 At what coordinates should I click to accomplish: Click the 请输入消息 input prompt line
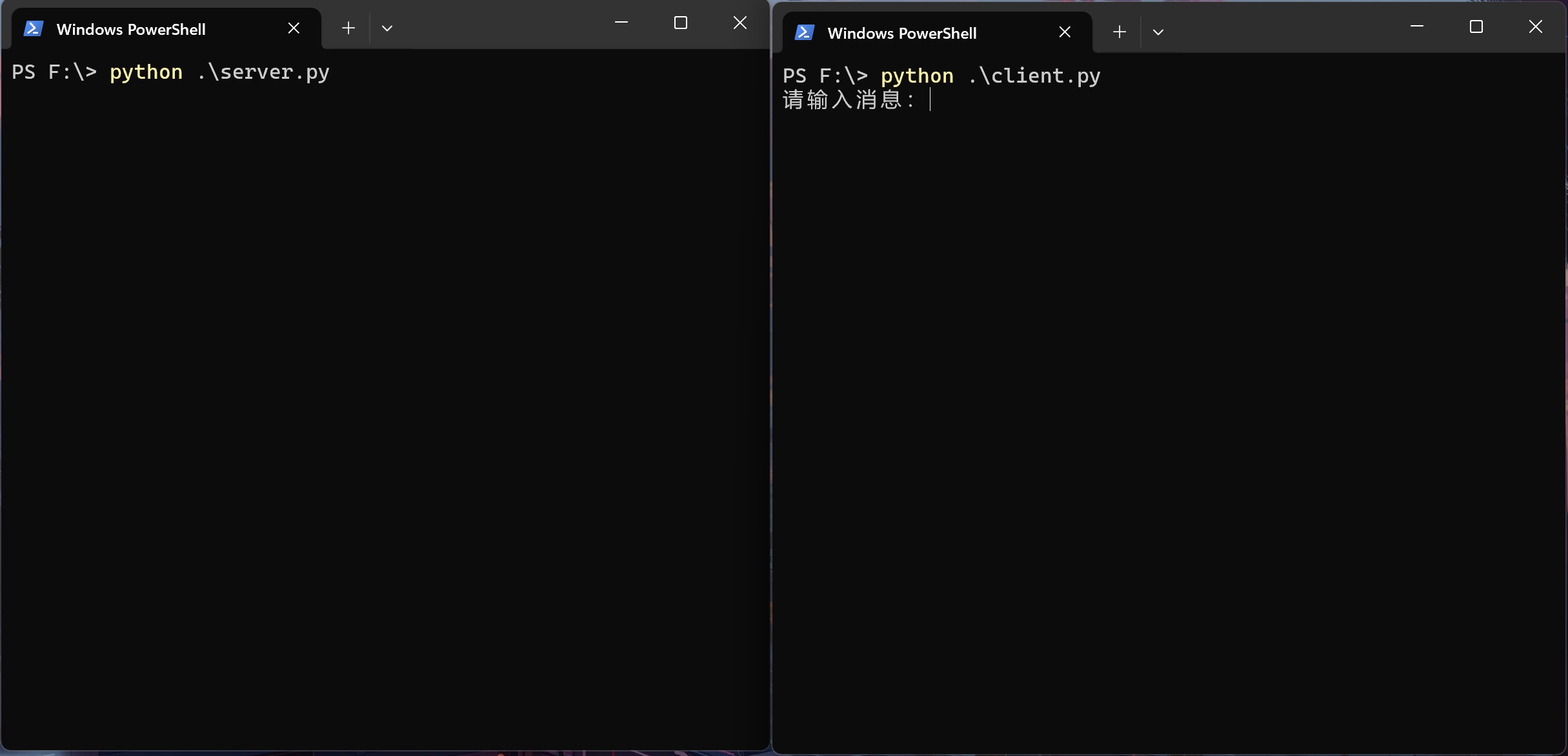[x=849, y=100]
